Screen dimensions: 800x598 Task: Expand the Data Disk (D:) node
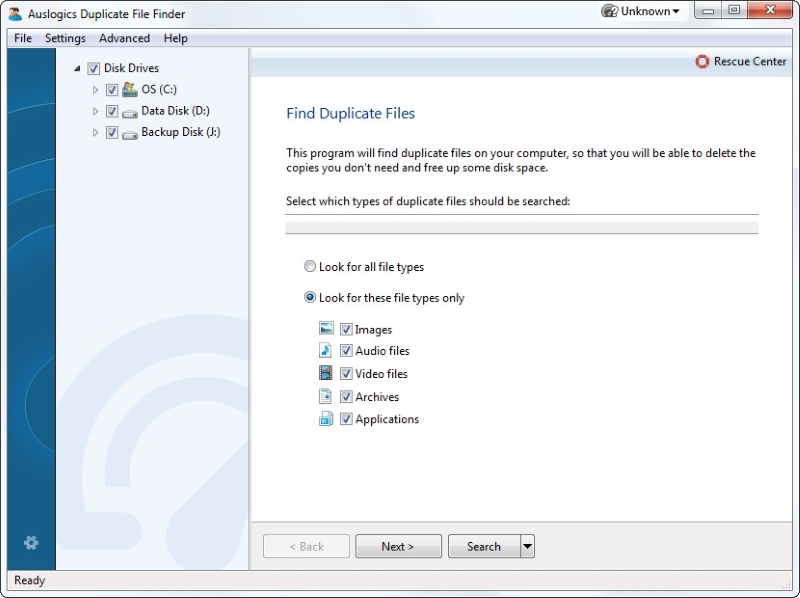pos(95,111)
